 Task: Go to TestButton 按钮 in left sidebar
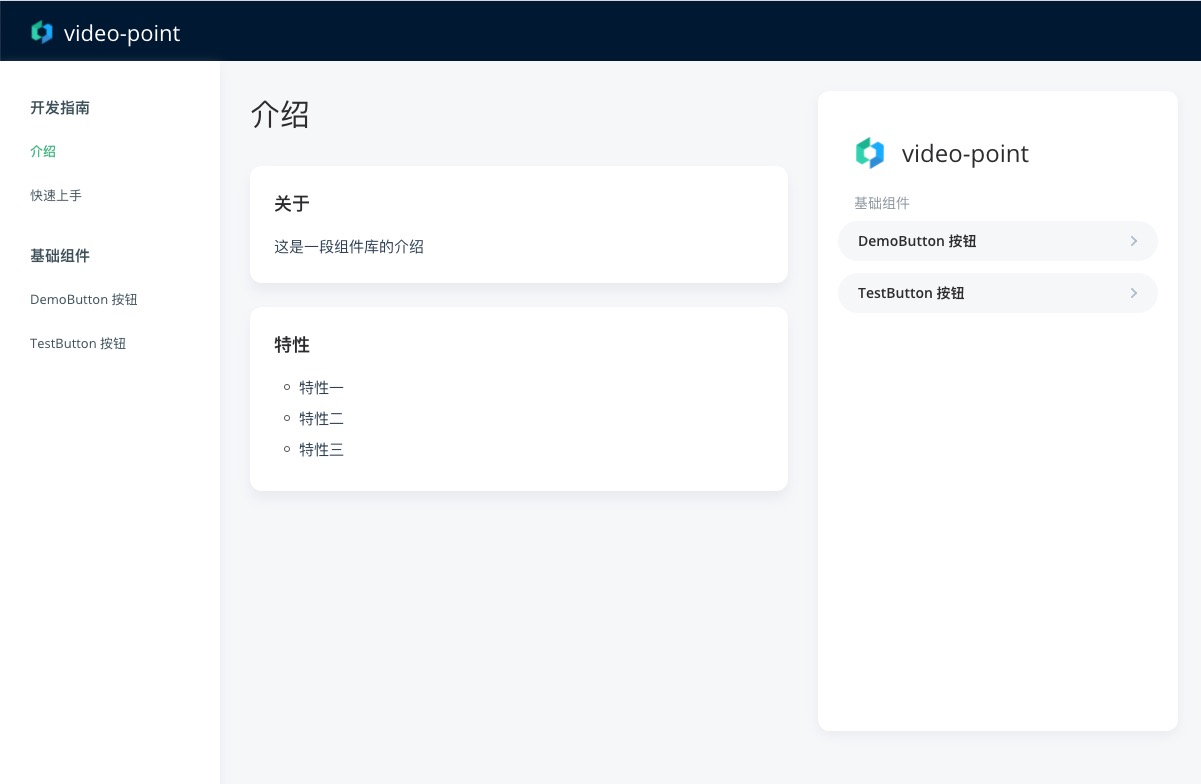tap(78, 343)
